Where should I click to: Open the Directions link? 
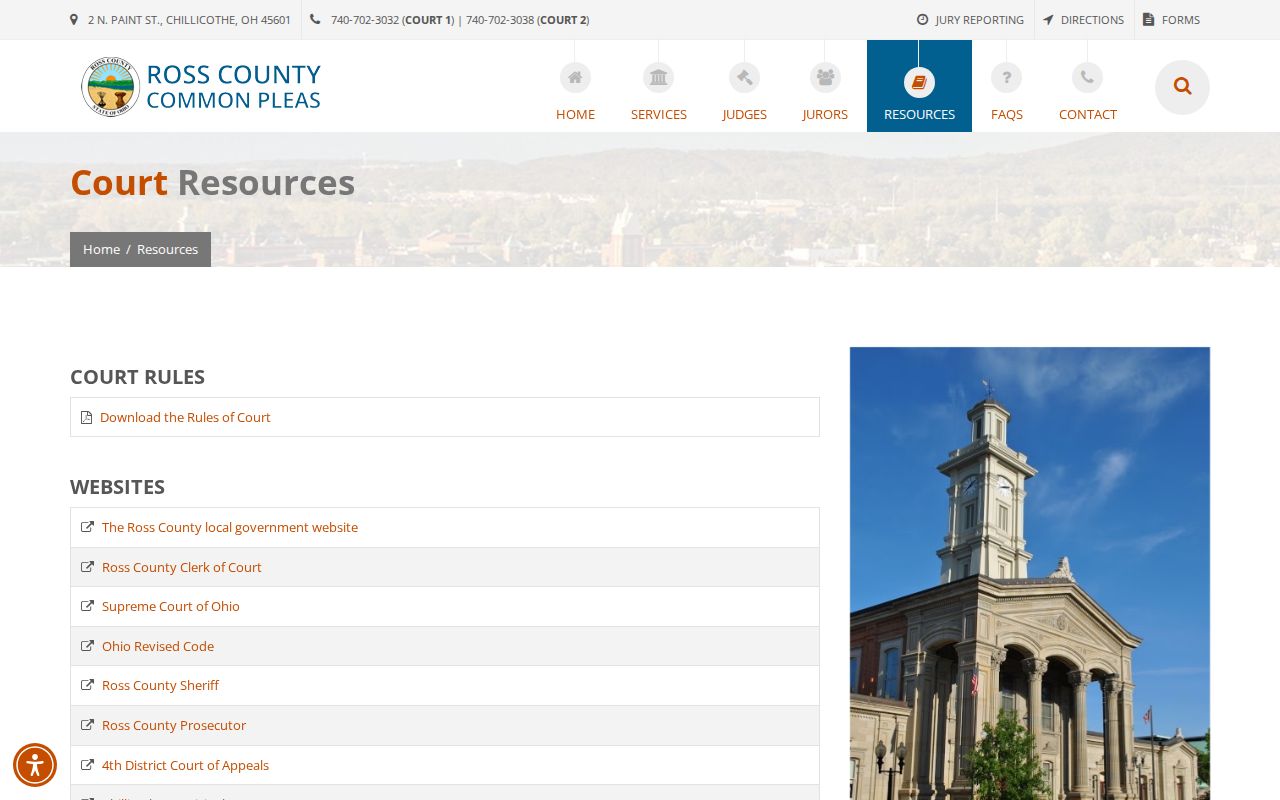(1092, 20)
